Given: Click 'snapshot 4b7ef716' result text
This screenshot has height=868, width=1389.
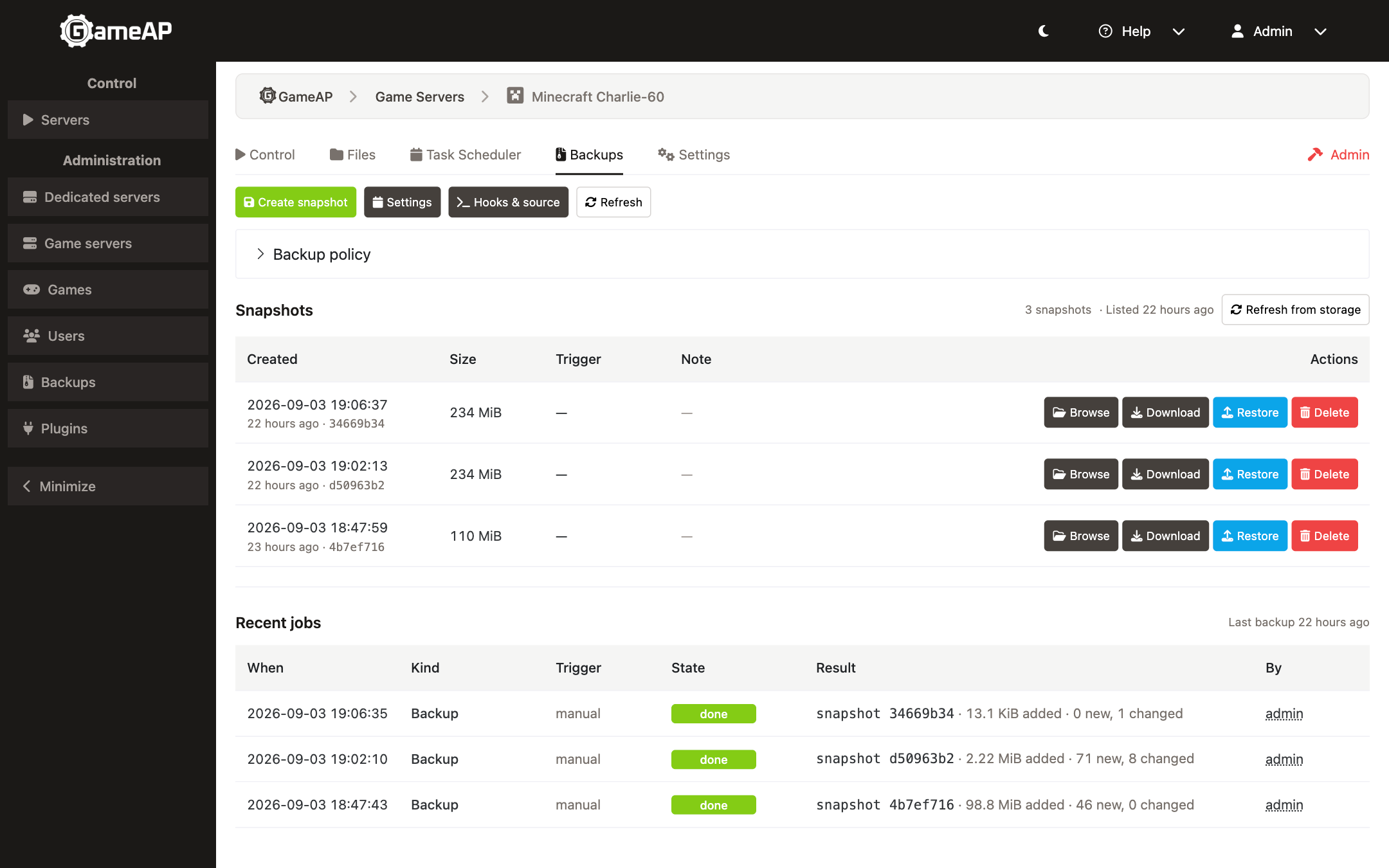Looking at the screenshot, I should (885, 805).
